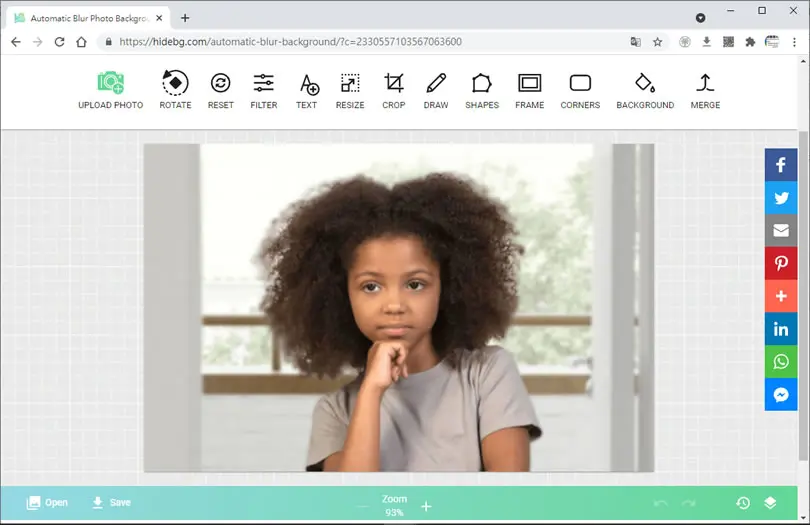
Task: Activate the Draw pencil tool
Action: pos(436,83)
